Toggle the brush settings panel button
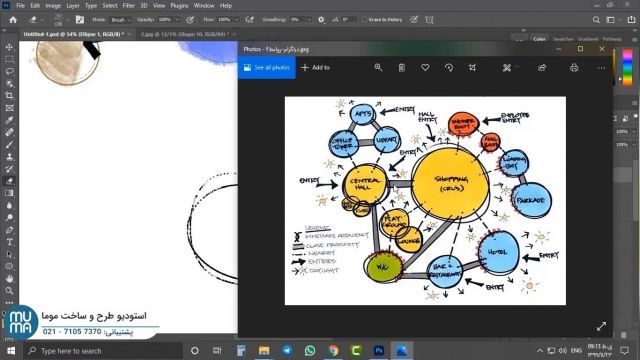Screen dimensions: 640x360 point(80,20)
